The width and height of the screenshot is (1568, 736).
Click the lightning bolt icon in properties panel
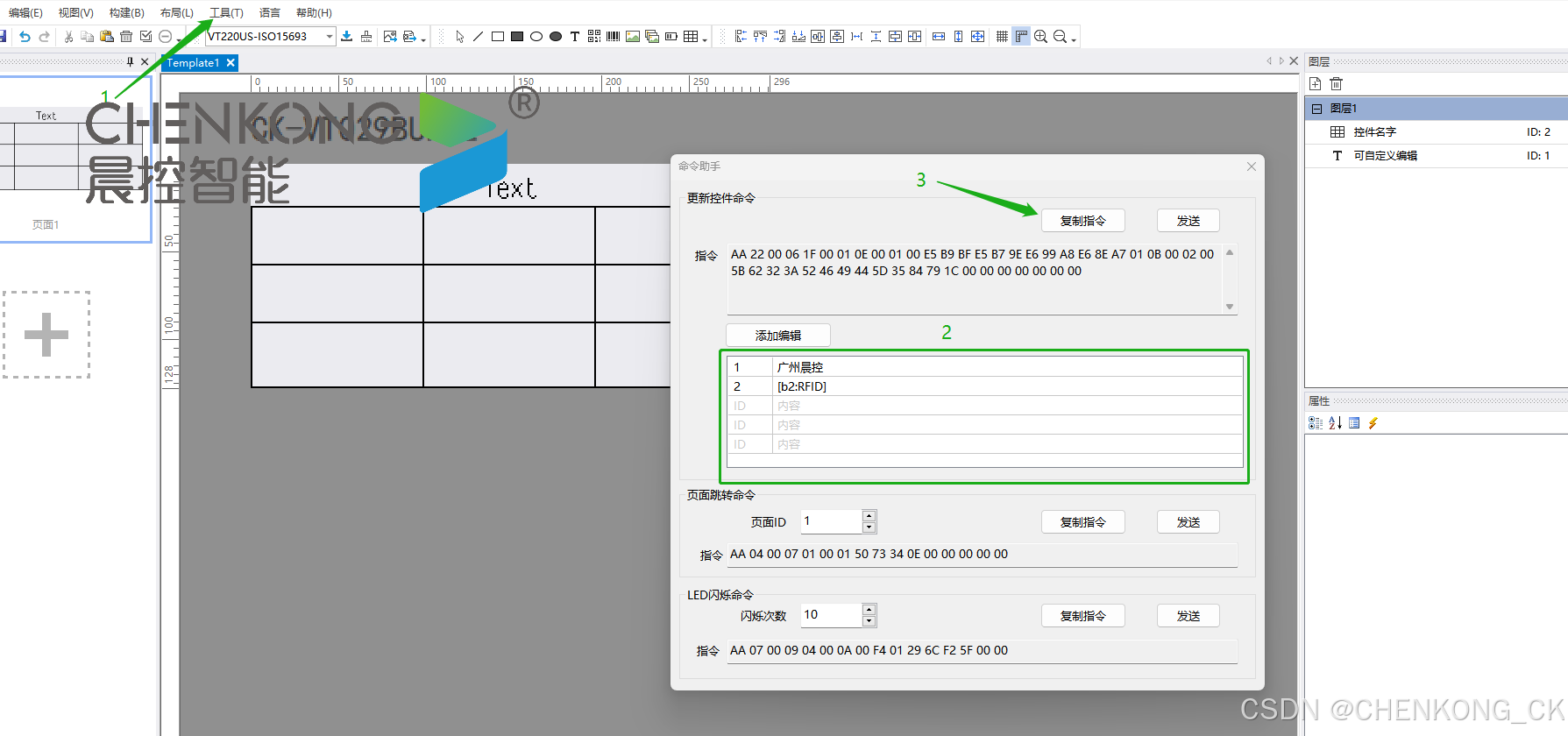(x=1373, y=423)
